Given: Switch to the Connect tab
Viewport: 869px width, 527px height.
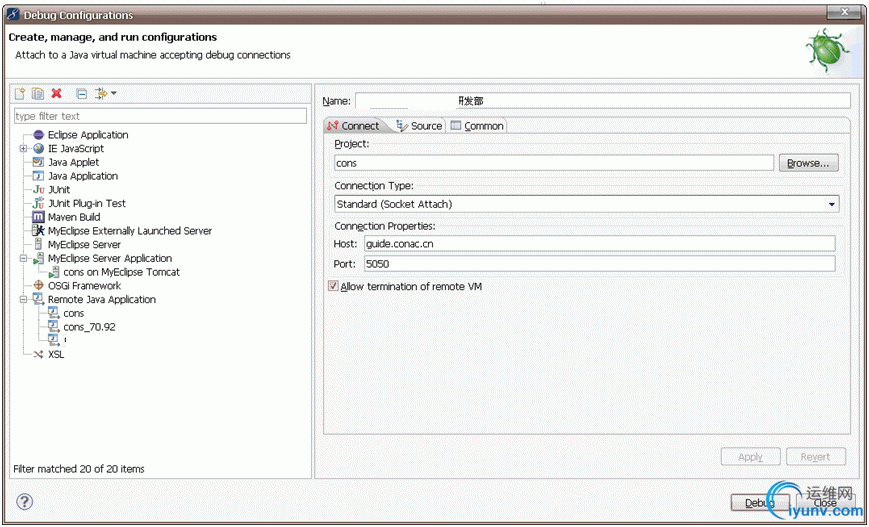Looking at the screenshot, I should [x=353, y=126].
